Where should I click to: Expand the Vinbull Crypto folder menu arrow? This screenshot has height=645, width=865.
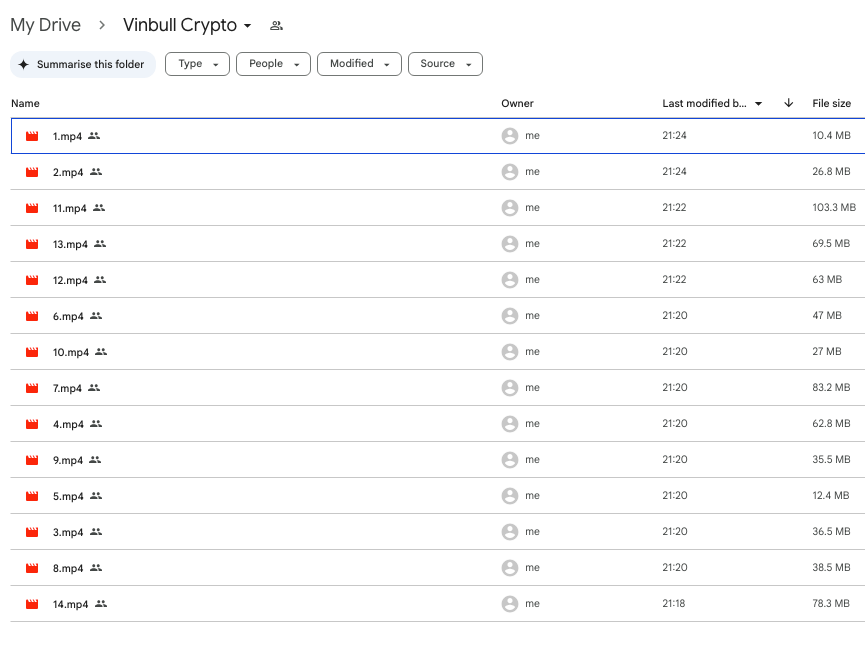tap(248, 26)
